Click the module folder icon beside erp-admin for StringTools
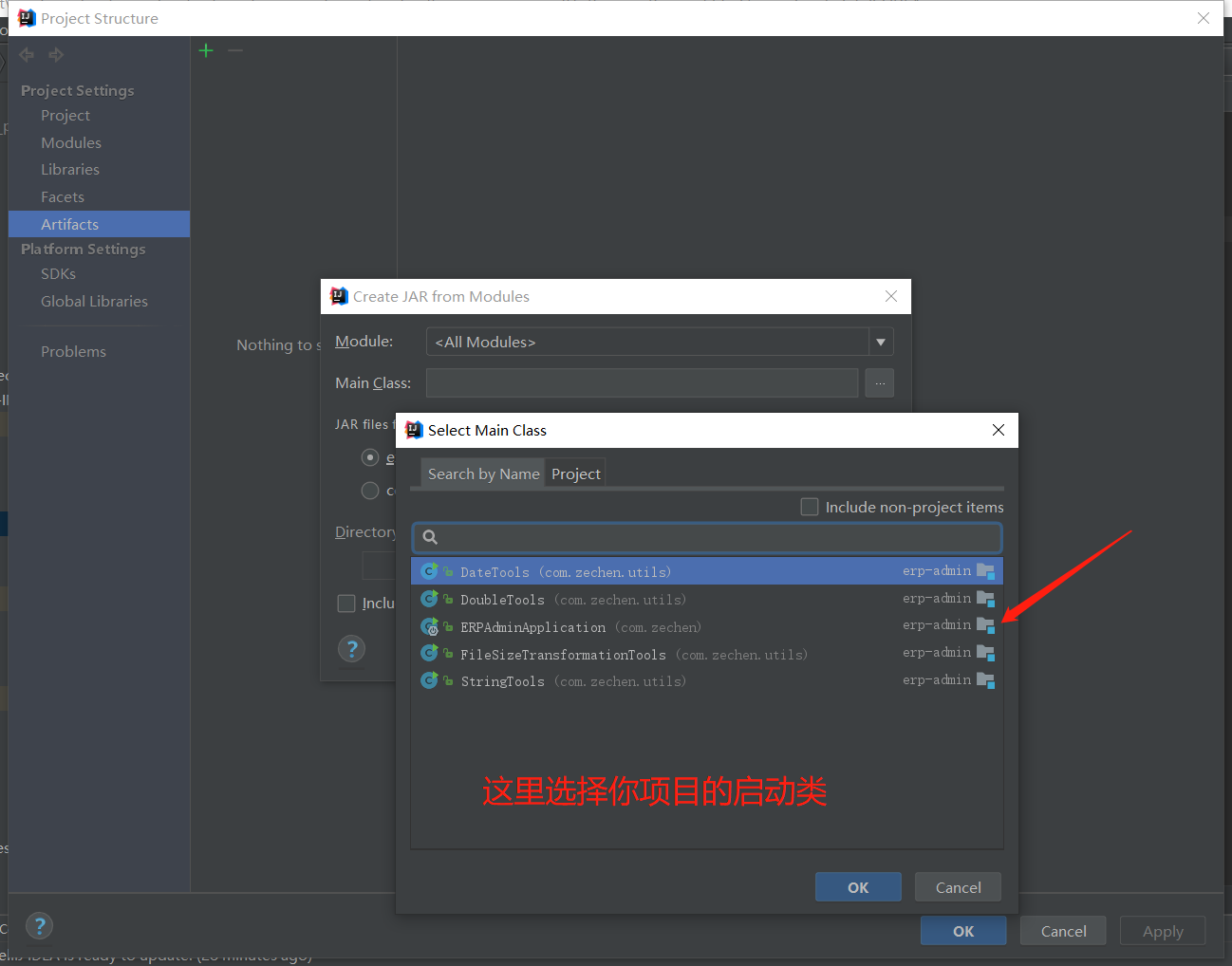1232x966 pixels. pyautogui.click(x=985, y=679)
